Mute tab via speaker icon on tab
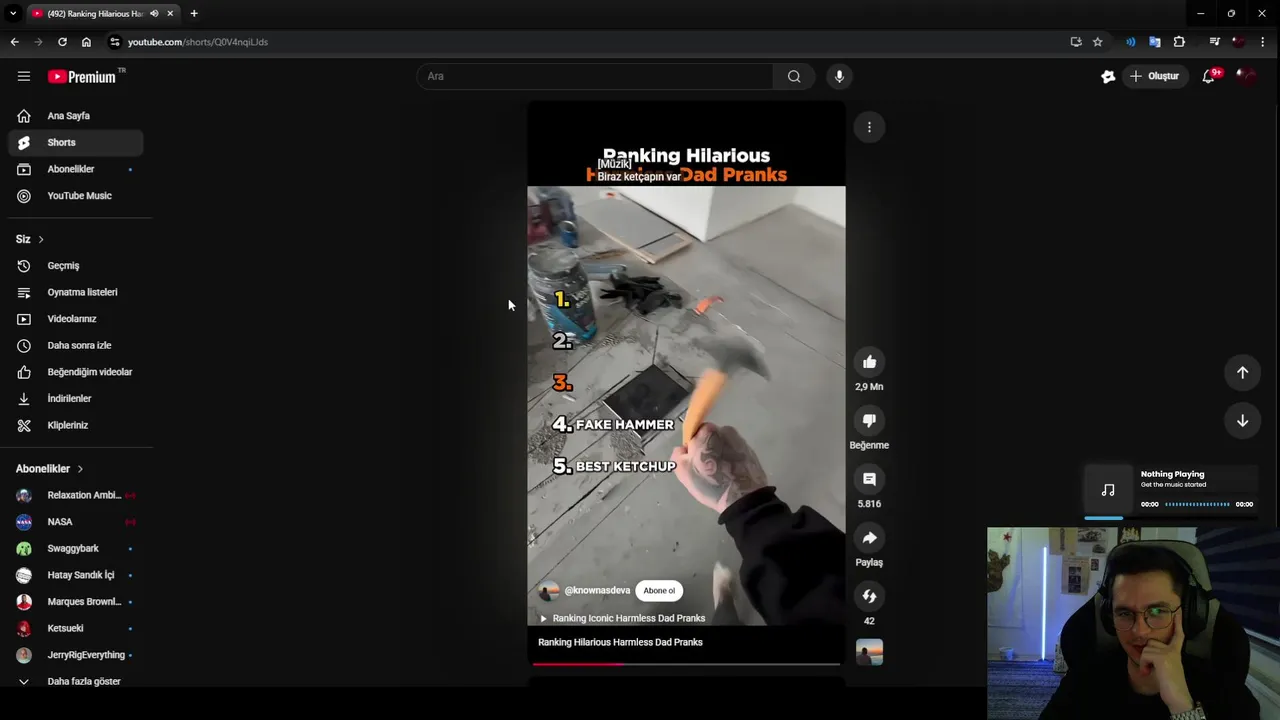 click(x=154, y=14)
